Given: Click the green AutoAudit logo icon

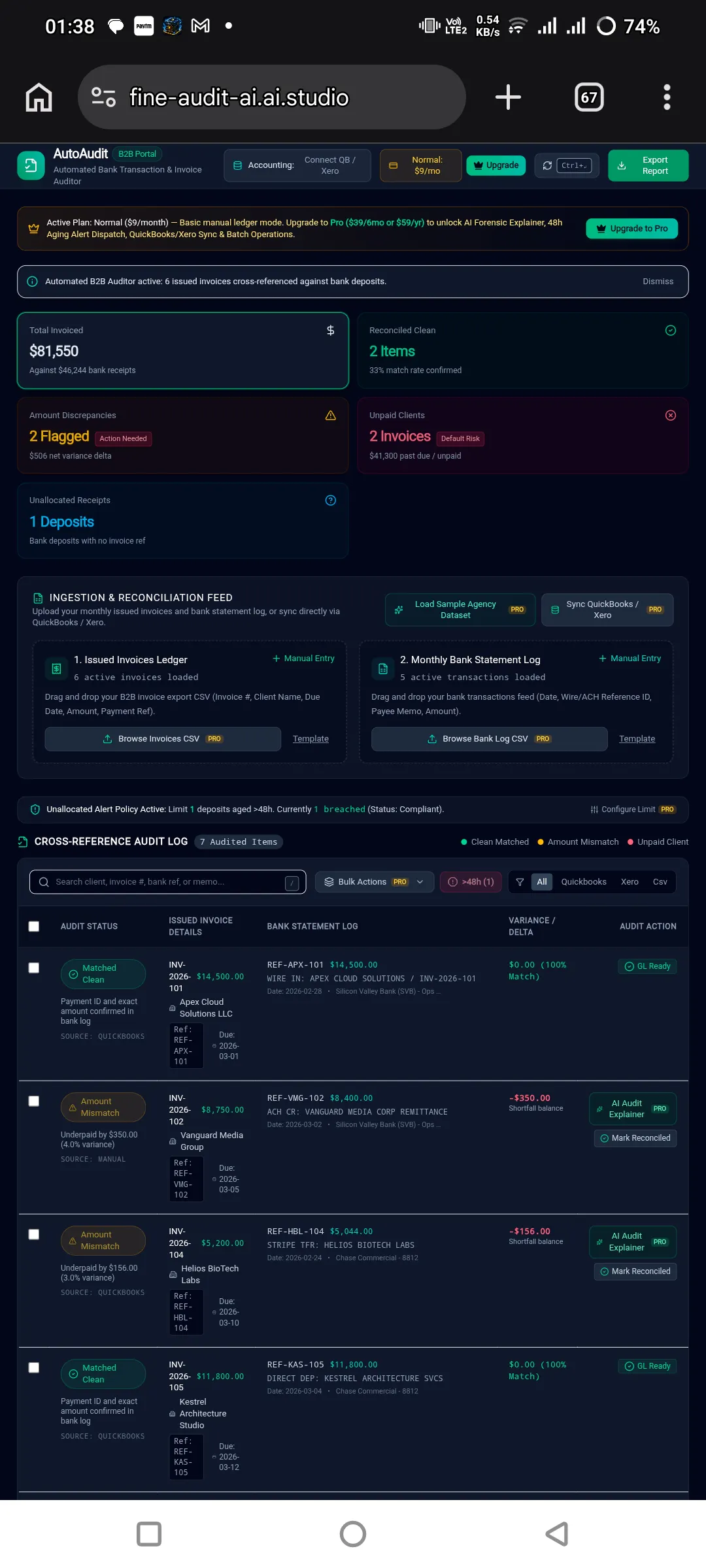Looking at the screenshot, I should [x=31, y=165].
